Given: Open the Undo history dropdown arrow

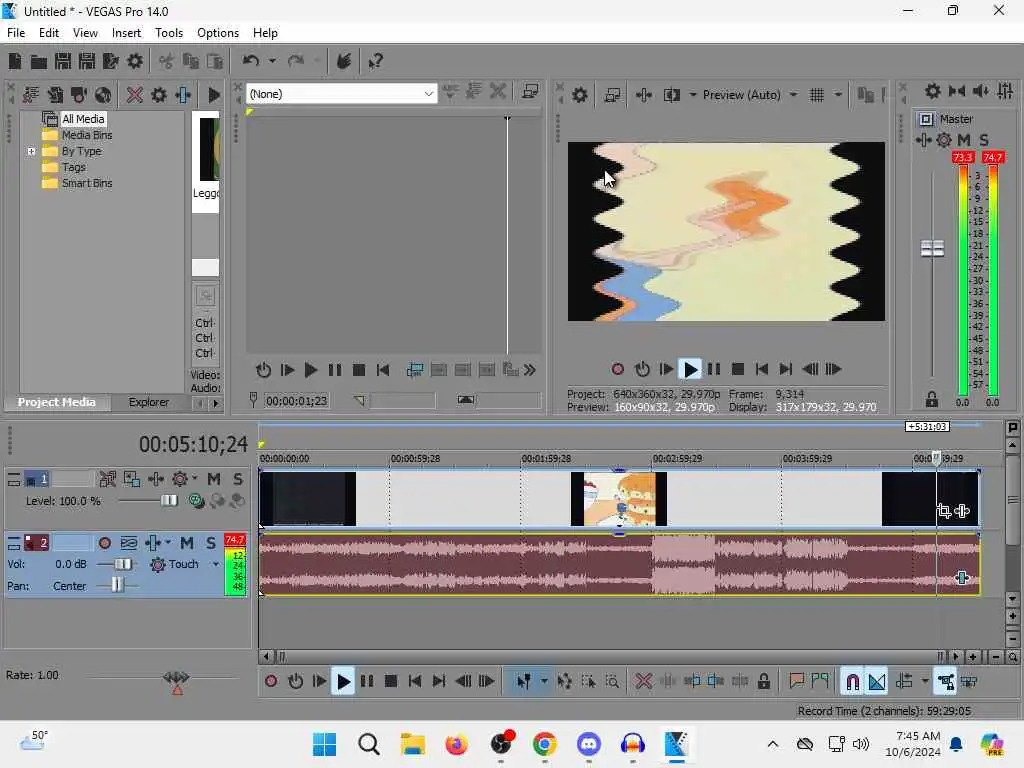Looking at the screenshot, I should [x=272, y=61].
